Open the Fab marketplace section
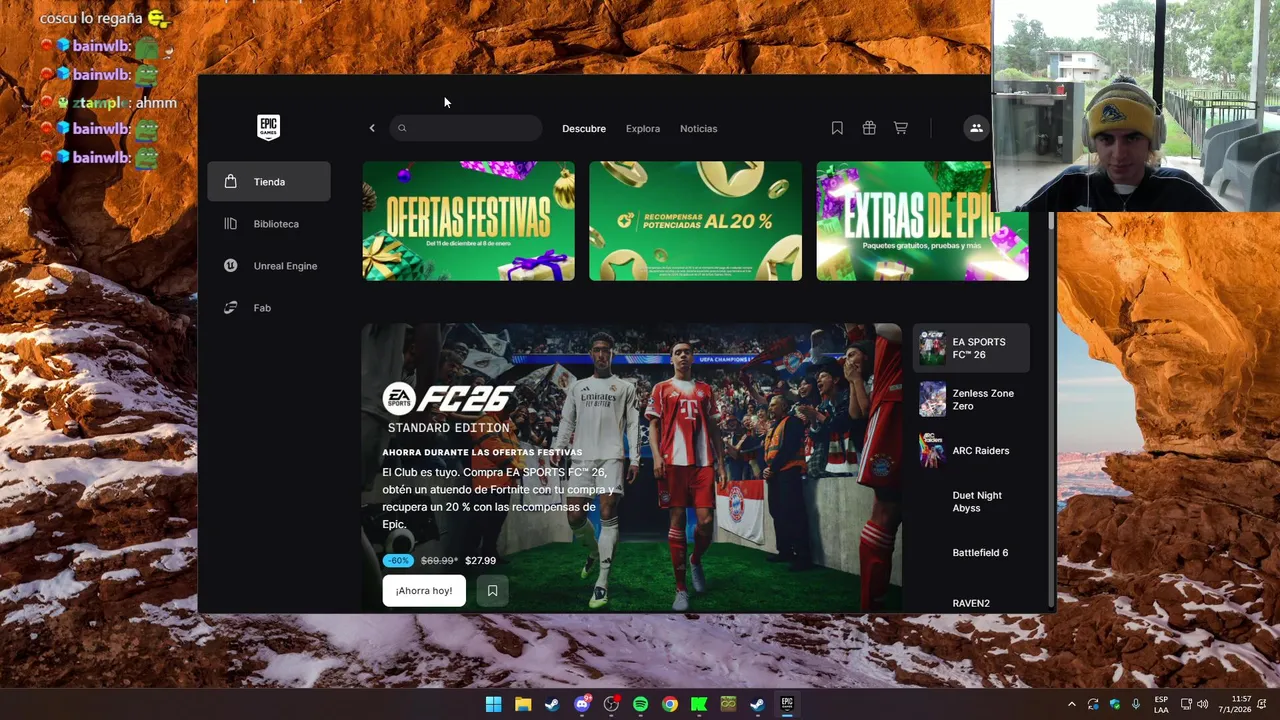Image resolution: width=1280 pixels, height=720 pixels. (269, 308)
